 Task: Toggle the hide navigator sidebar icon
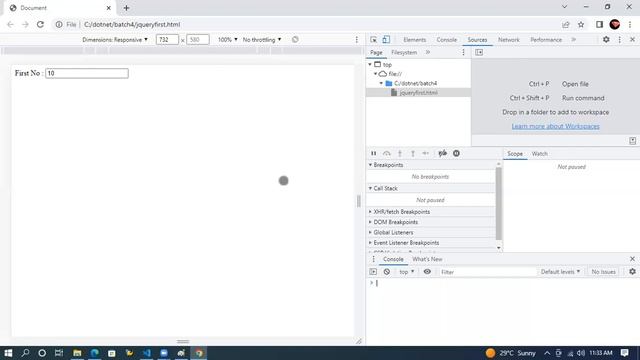[479, 52]
